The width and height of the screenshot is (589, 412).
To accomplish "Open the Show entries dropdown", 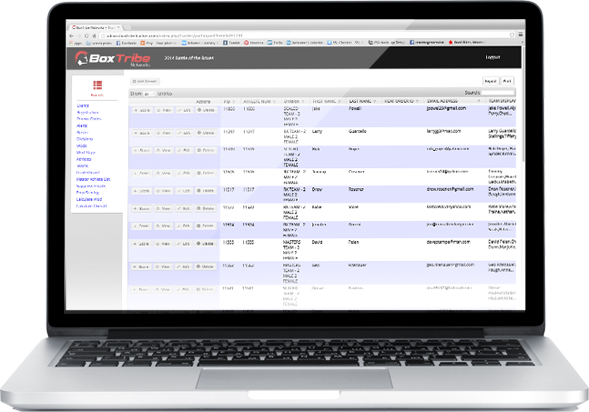I will [149, 94].
